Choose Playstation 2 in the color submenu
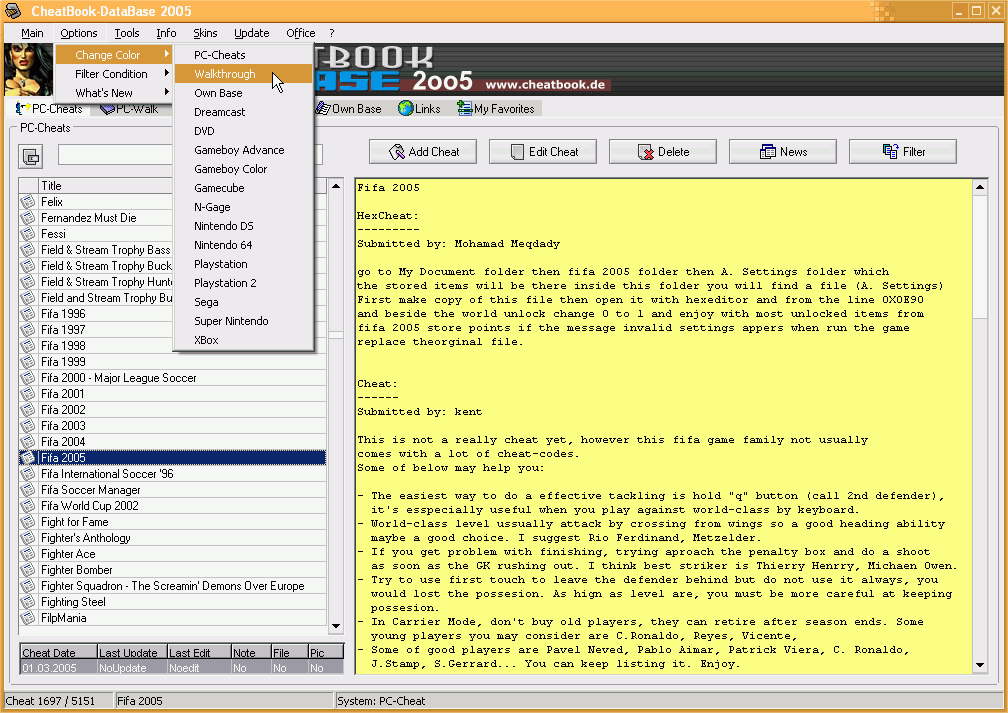This screenshot has height=713, width=1008. pos(225,283)
